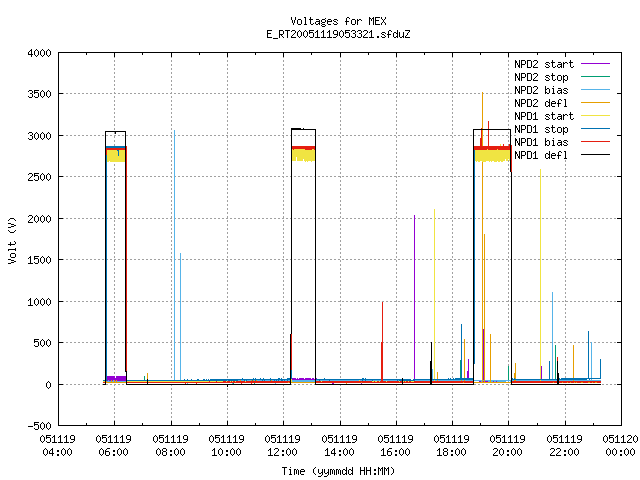Image resolution: width=640 pixels, height=480 pixels.
Task: Click the red spike reaching 1000 V
Action: (382, 341)
